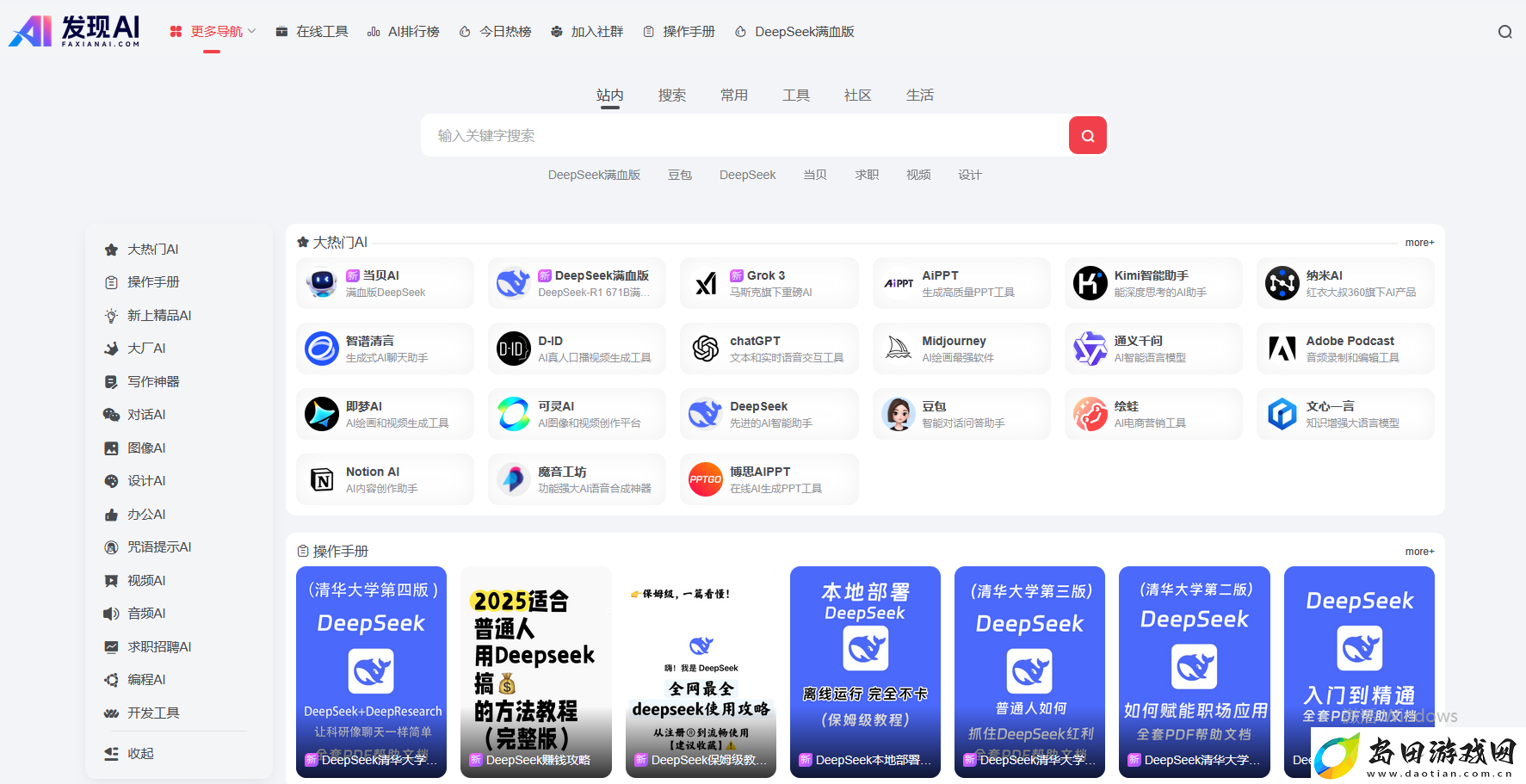Open 可灵AI icon card
This screenshot has height=784, width=1526.
coord(577,414)
